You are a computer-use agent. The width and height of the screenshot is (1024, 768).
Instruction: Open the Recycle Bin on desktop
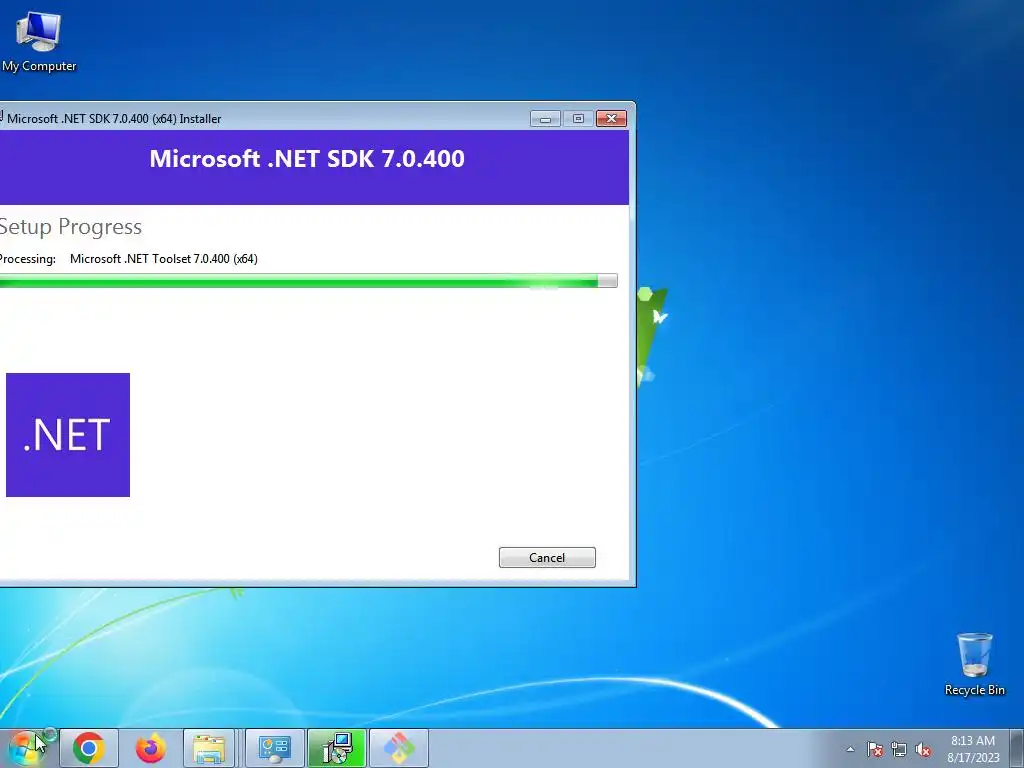pos(974,664)
